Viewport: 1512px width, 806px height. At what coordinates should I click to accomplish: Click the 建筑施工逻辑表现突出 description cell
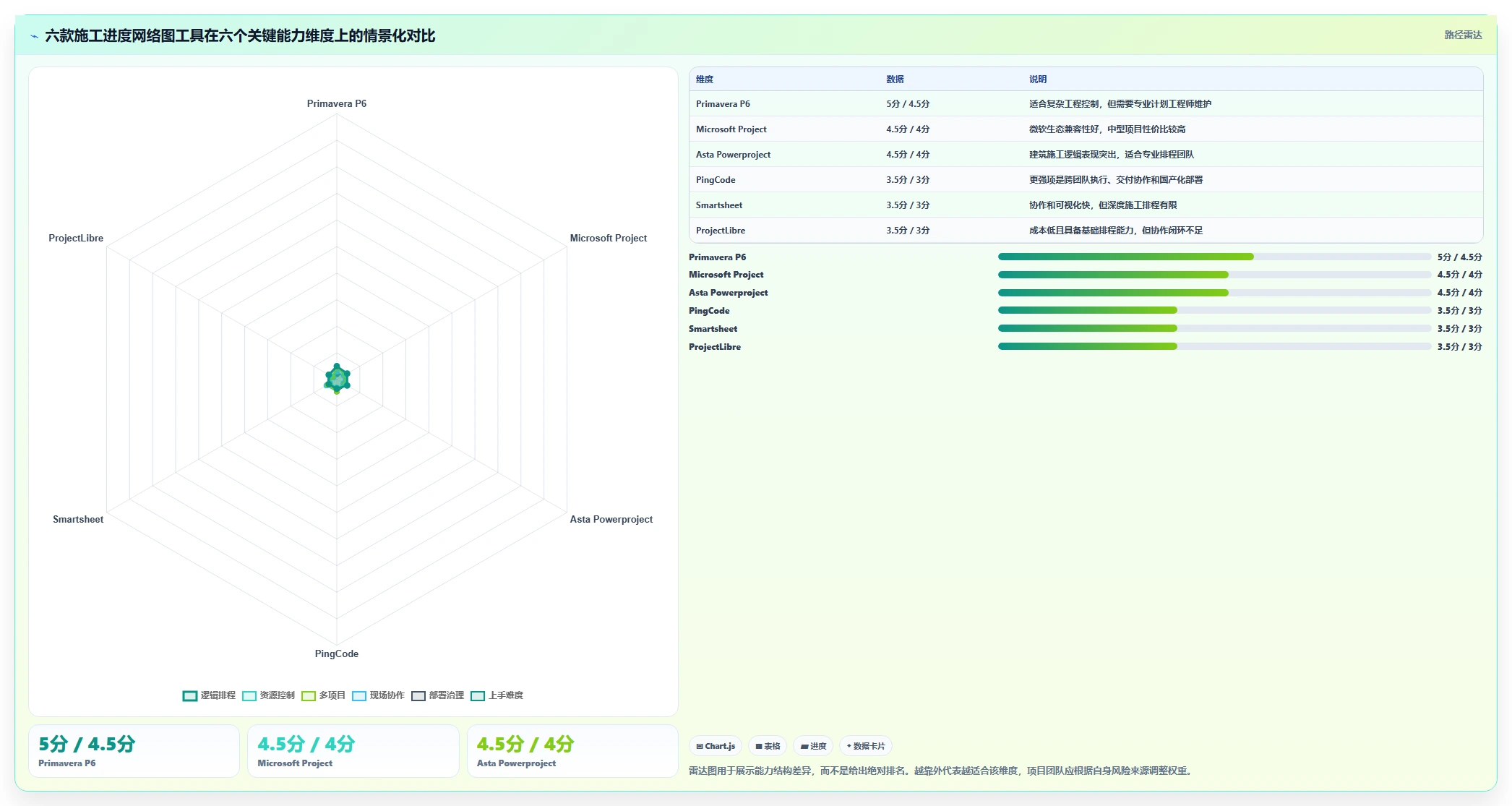pos(1112,155)
